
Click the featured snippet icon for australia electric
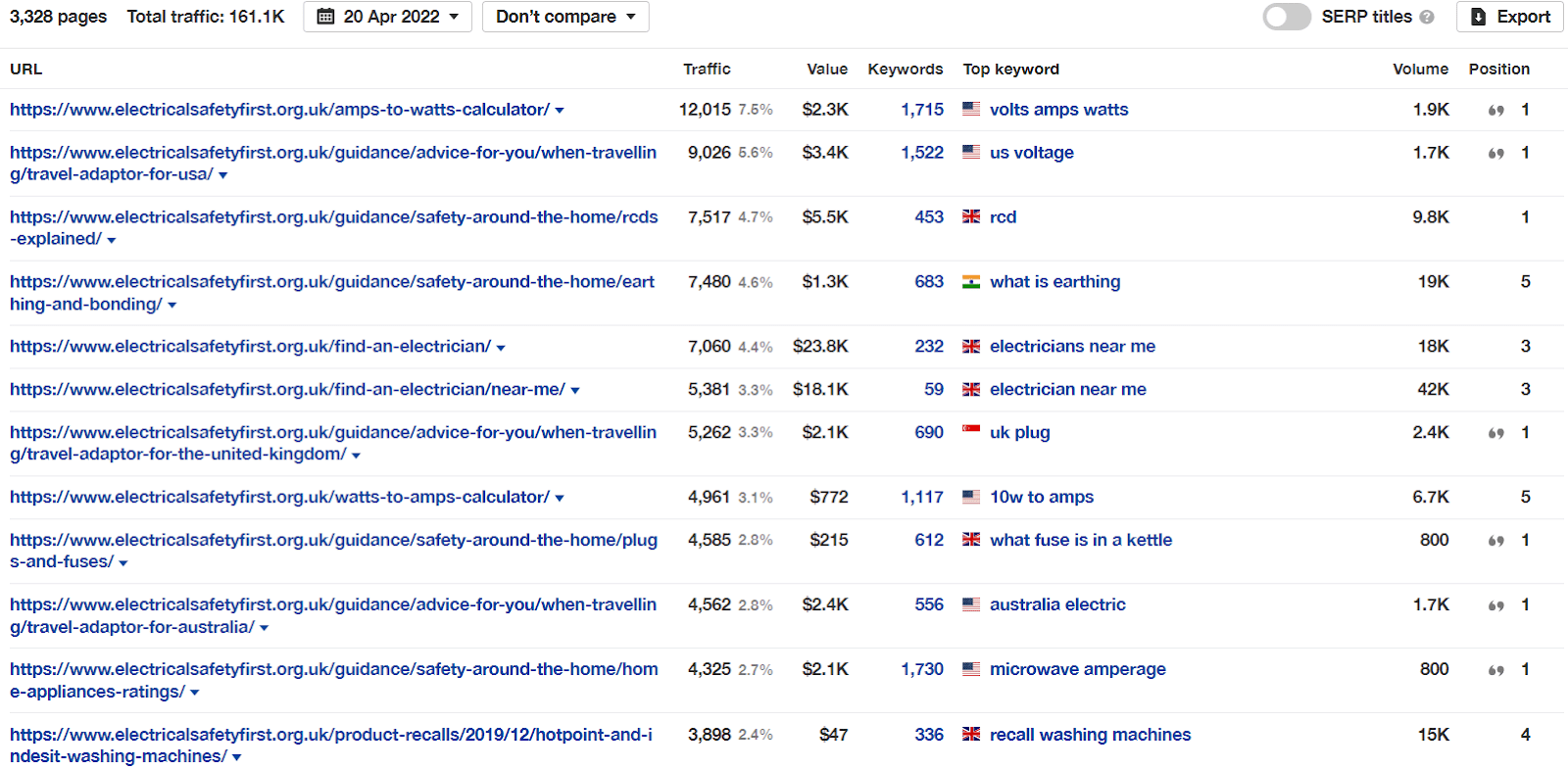point(1495,606)
